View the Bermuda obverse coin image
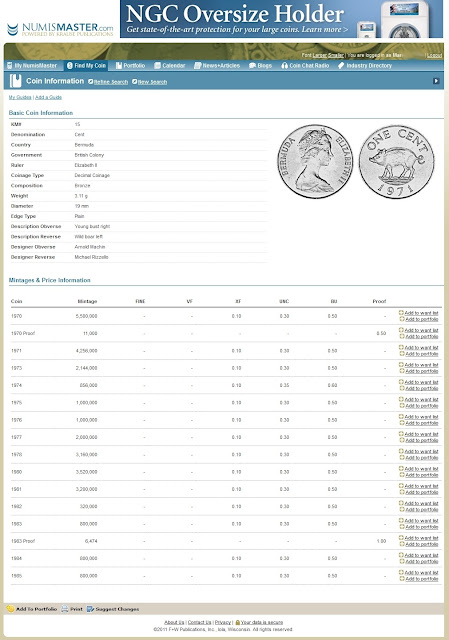Screen dimensions: 449x640 tap(315, 161)
